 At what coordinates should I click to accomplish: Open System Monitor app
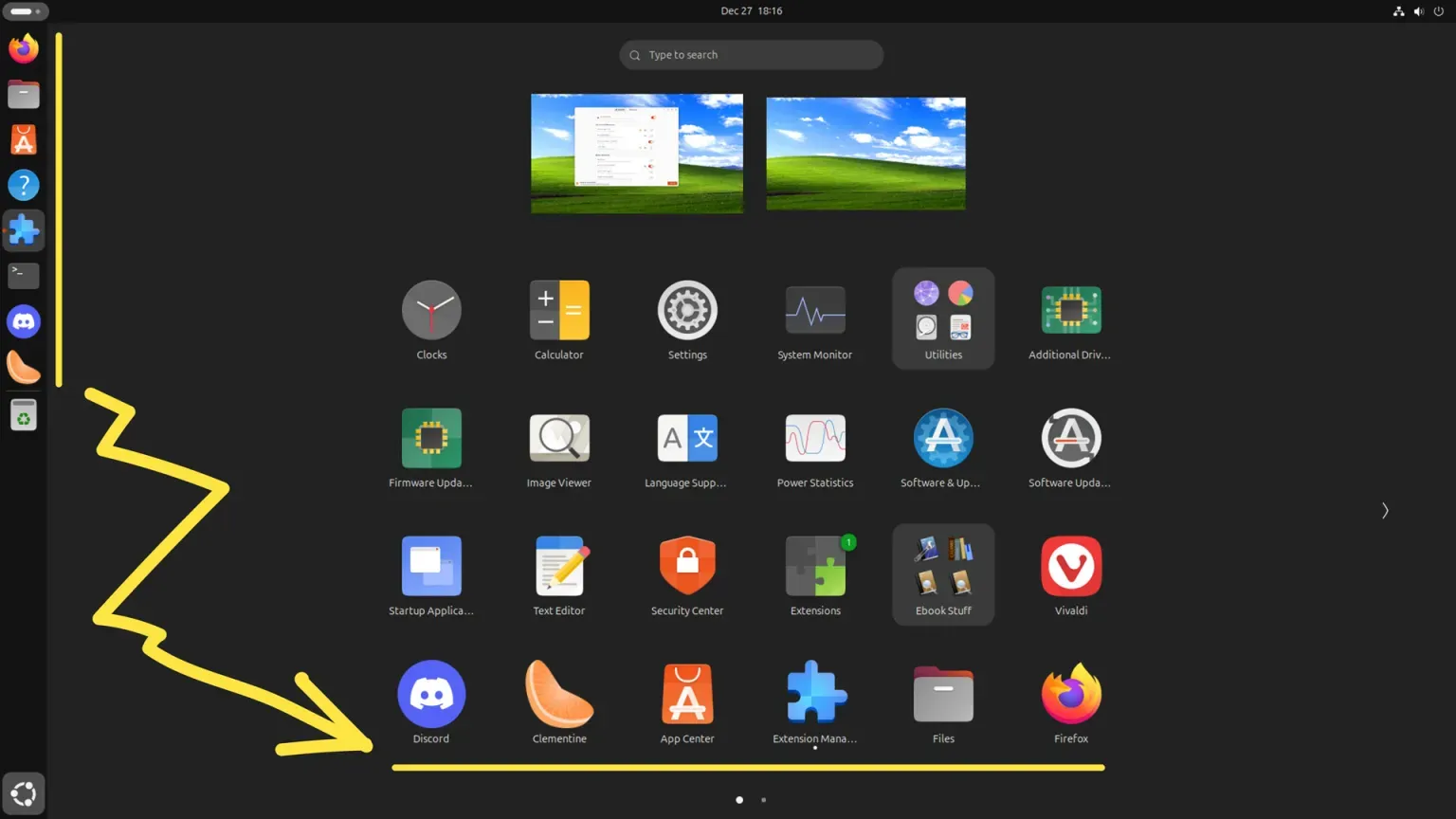(815, 319)
